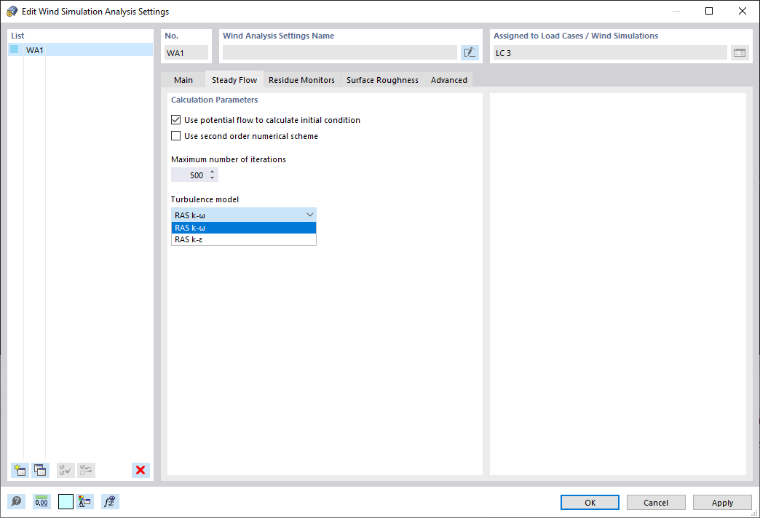
Task: Click the edit name pencil icon
Action: 470,53
